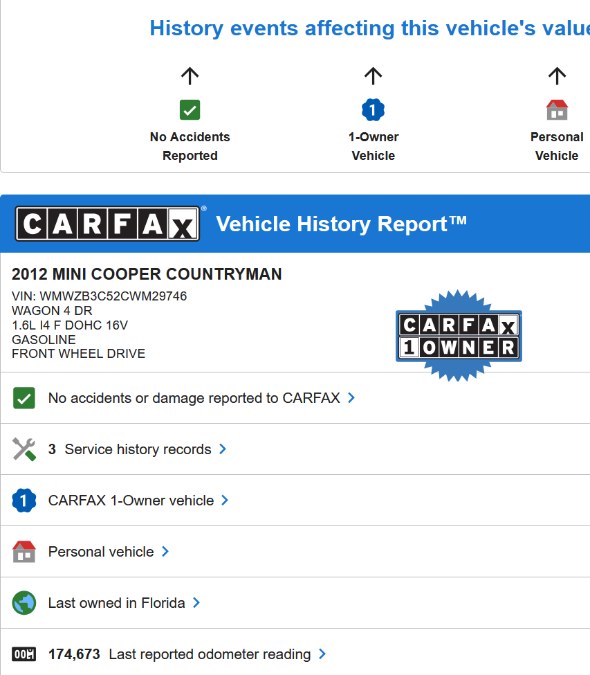This screenshot has width=590, height=675.
Task: Click the globe Last owned icon
Action: (24, 603)
